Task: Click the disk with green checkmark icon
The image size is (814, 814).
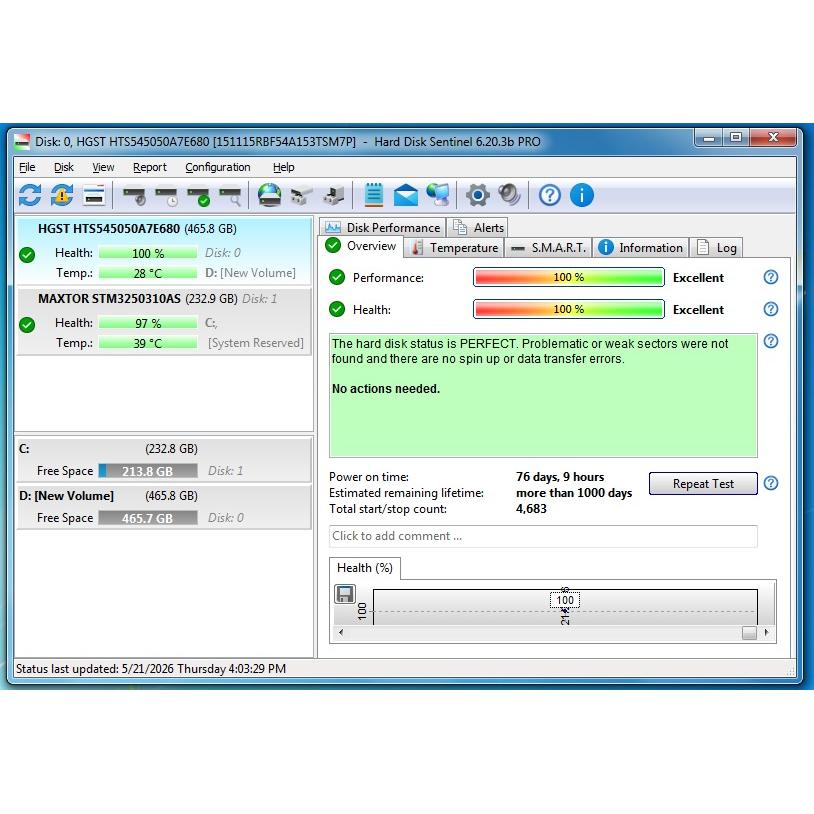Action: pyautogui.click(x=199, y=197)
